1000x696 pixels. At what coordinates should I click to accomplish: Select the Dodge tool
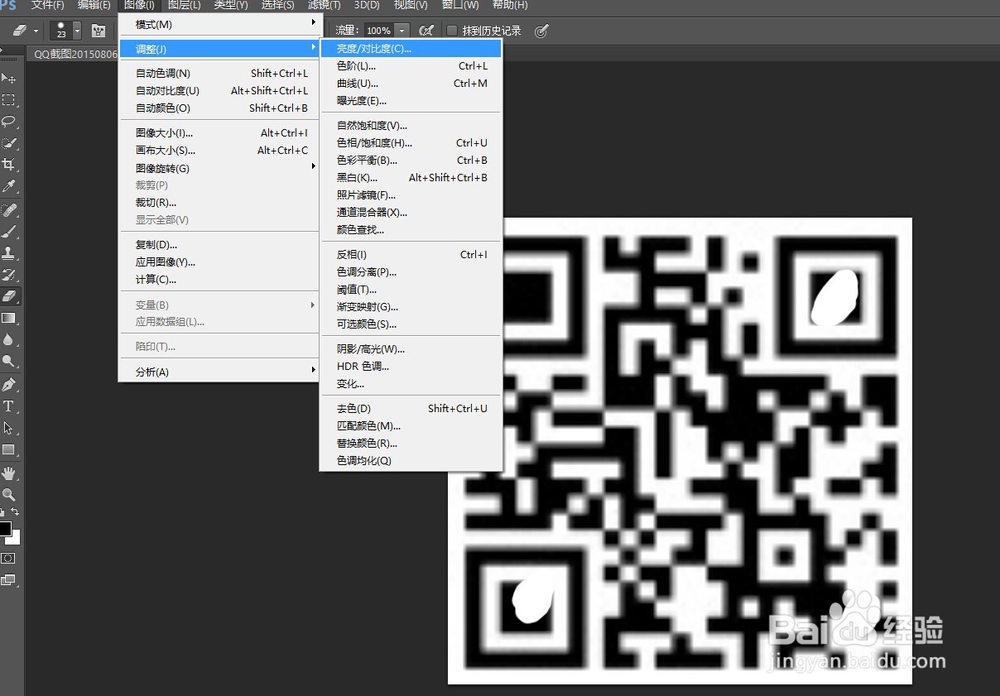(9, 361)
